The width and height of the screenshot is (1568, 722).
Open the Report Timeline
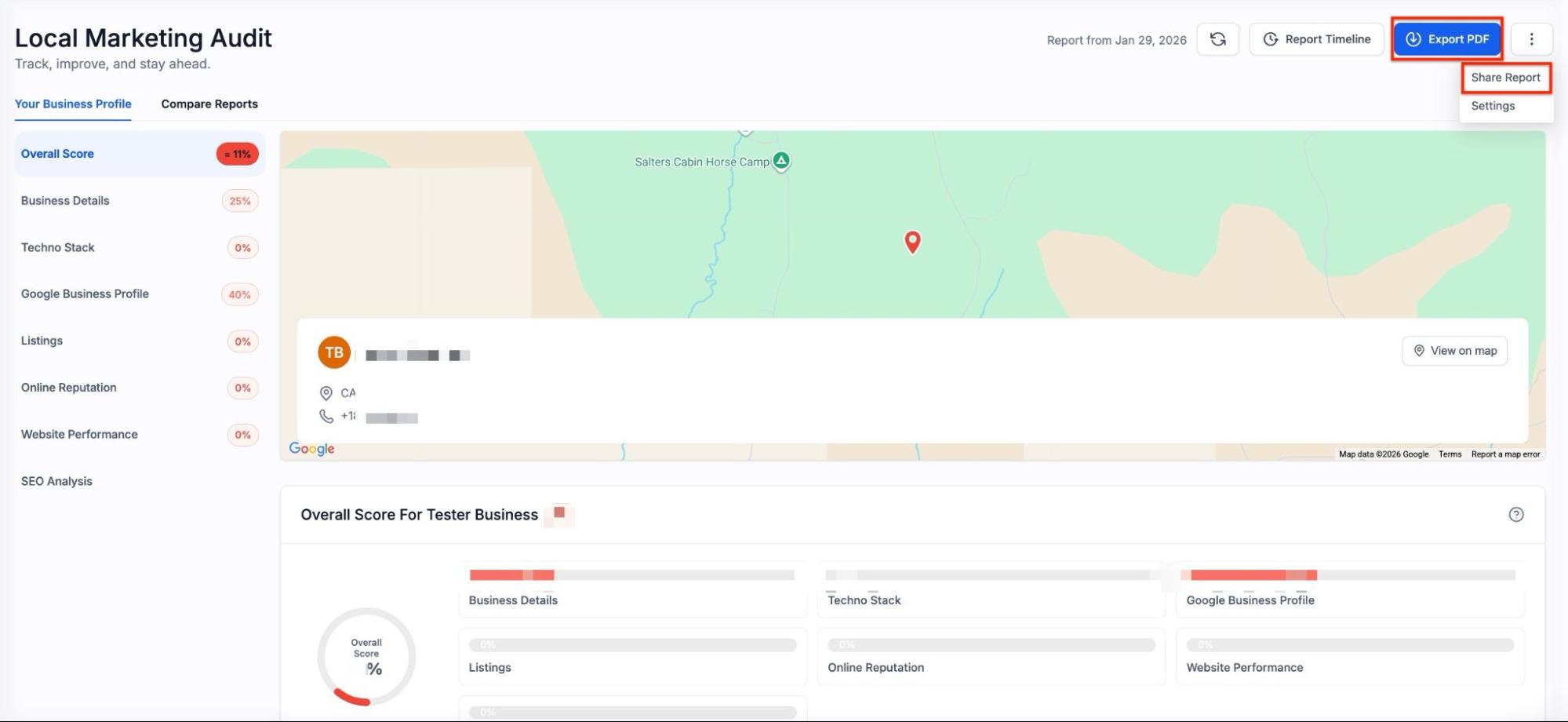[x=1316, y=39]
